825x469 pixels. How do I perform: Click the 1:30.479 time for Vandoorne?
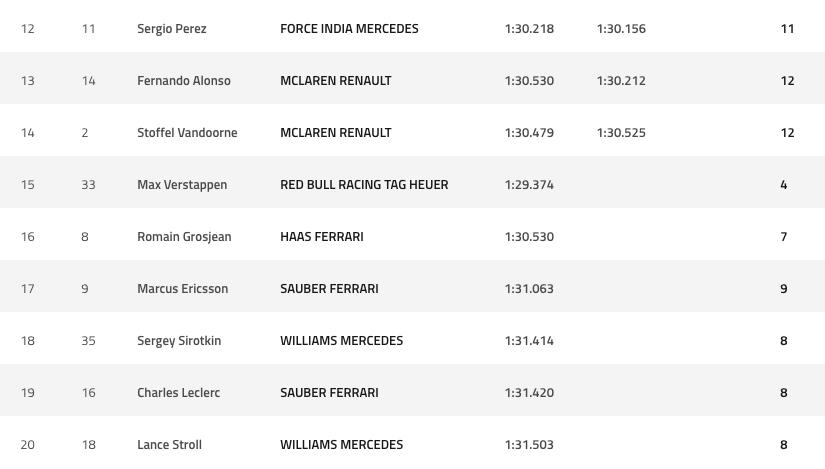[529, 133]
